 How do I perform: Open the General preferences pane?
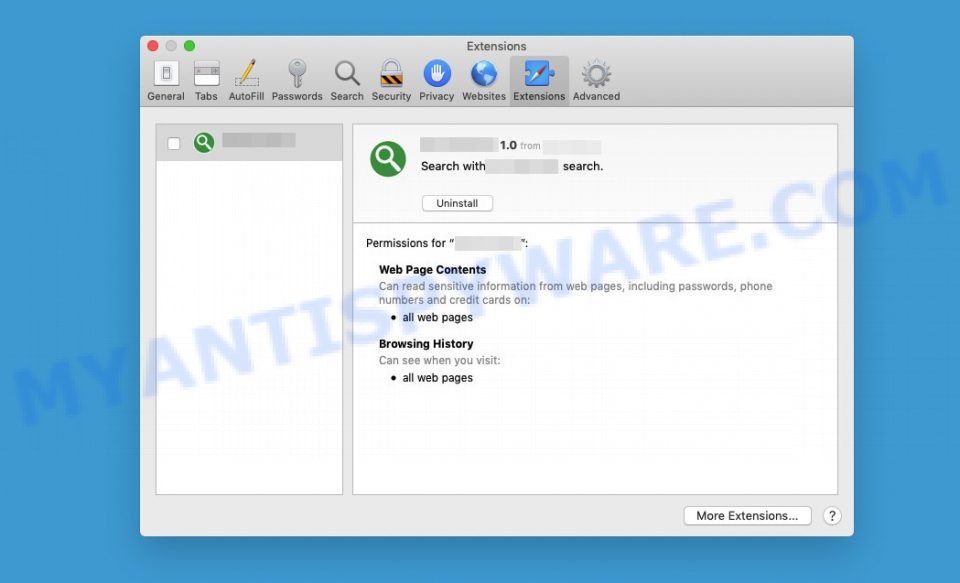tap(165, 81)
